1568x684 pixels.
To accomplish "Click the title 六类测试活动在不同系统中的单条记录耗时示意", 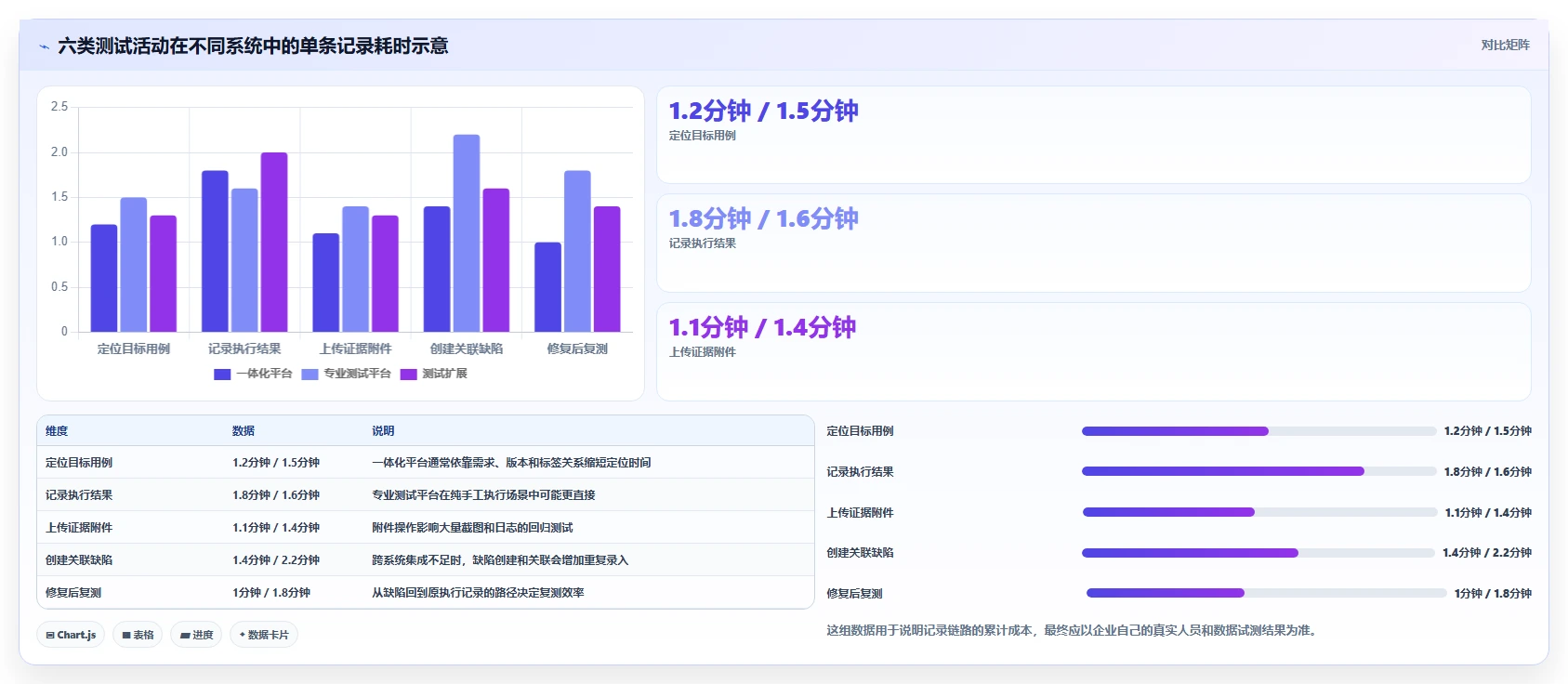I will pyautogui.click(x=253, y=46).
